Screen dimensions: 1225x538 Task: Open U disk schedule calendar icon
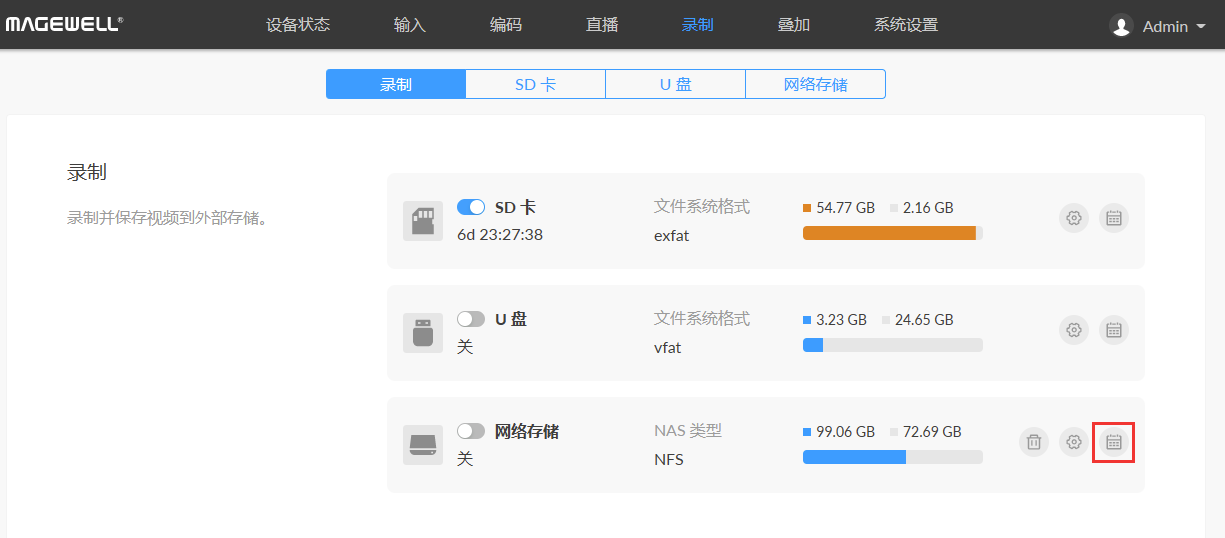click(1114, 330)
